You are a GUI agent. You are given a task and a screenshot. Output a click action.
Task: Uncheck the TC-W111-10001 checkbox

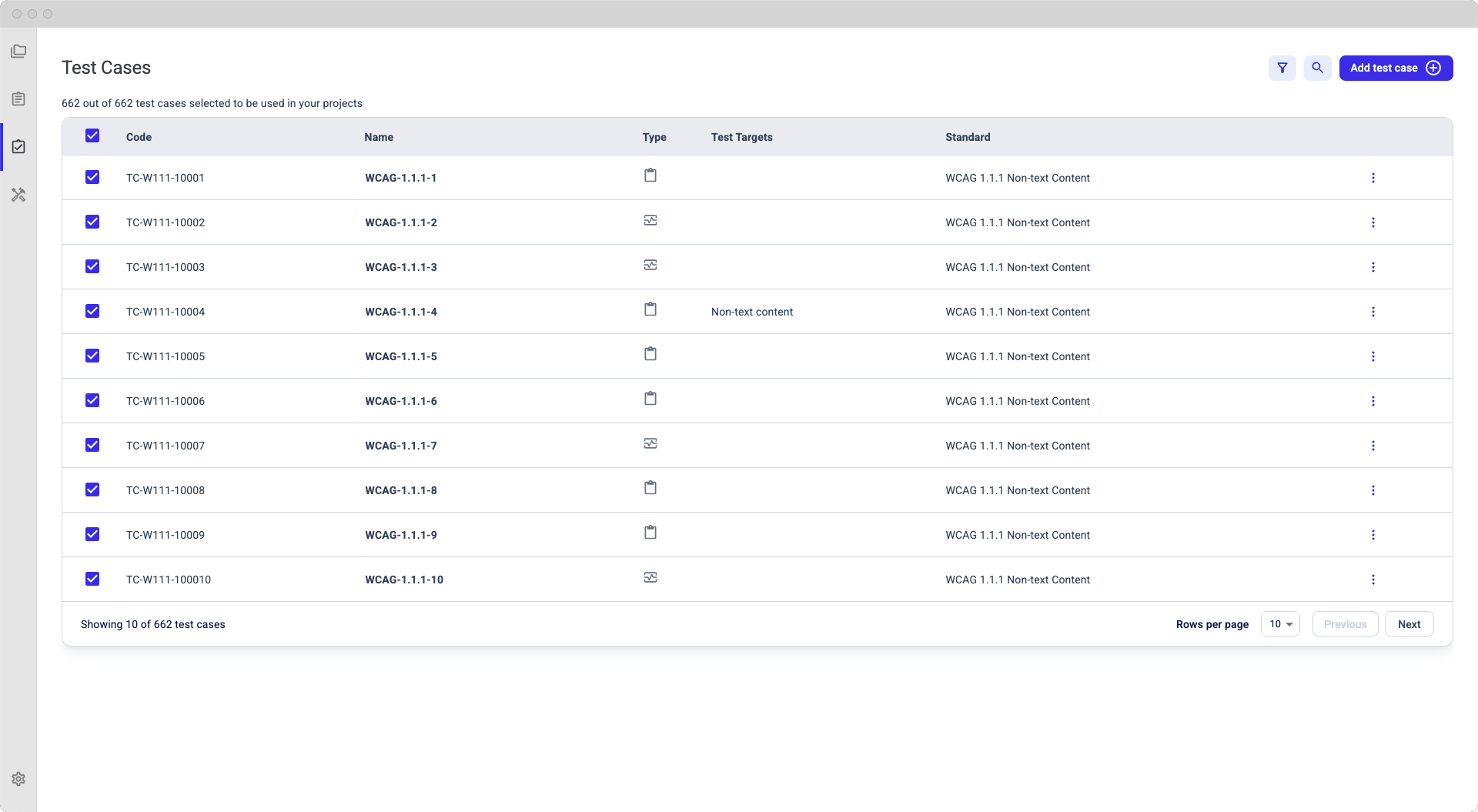coord(92,177)
